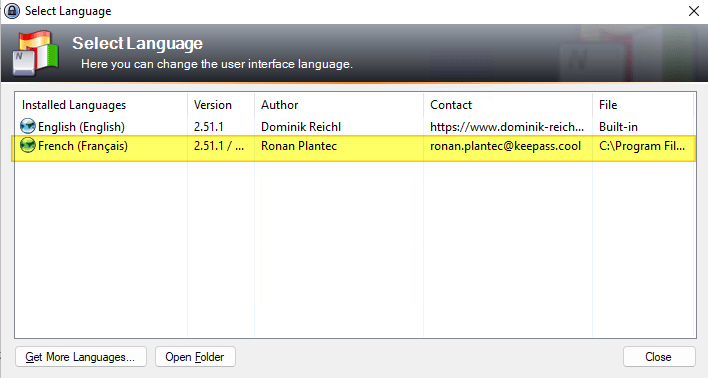Image resolution: width=708 pixels, height=378 pixels.
Task: Click the language flags banner icon
Action: coord(36,53)
